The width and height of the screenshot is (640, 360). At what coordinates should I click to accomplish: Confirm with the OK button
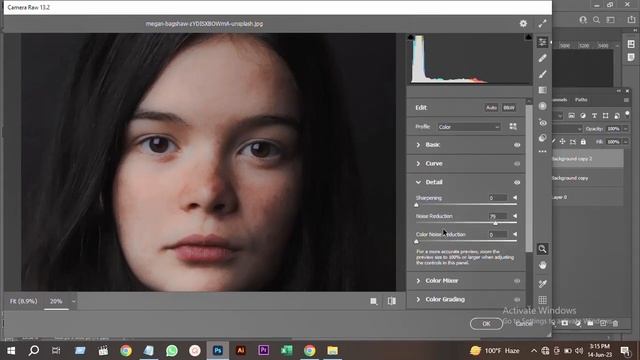click(486, 324)
